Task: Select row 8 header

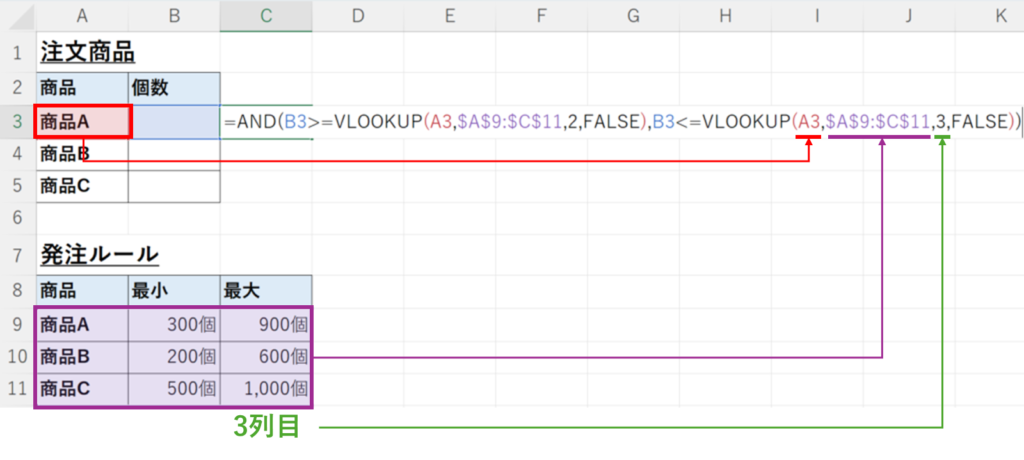Action: pyautogui.click(x=18, y=291)
